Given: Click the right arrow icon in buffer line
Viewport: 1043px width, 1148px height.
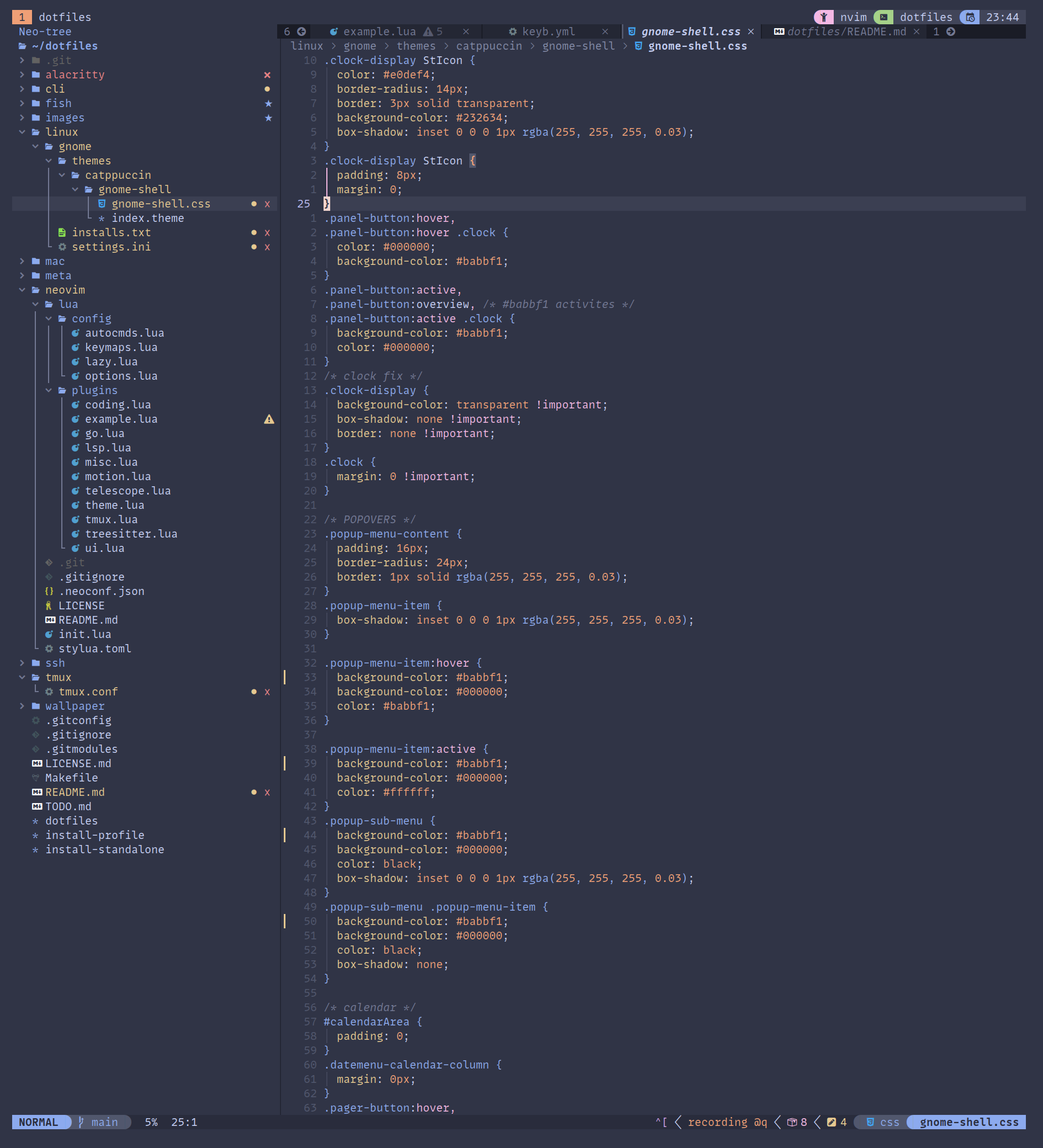Looking at the screenshot, I should coord(951,32).
